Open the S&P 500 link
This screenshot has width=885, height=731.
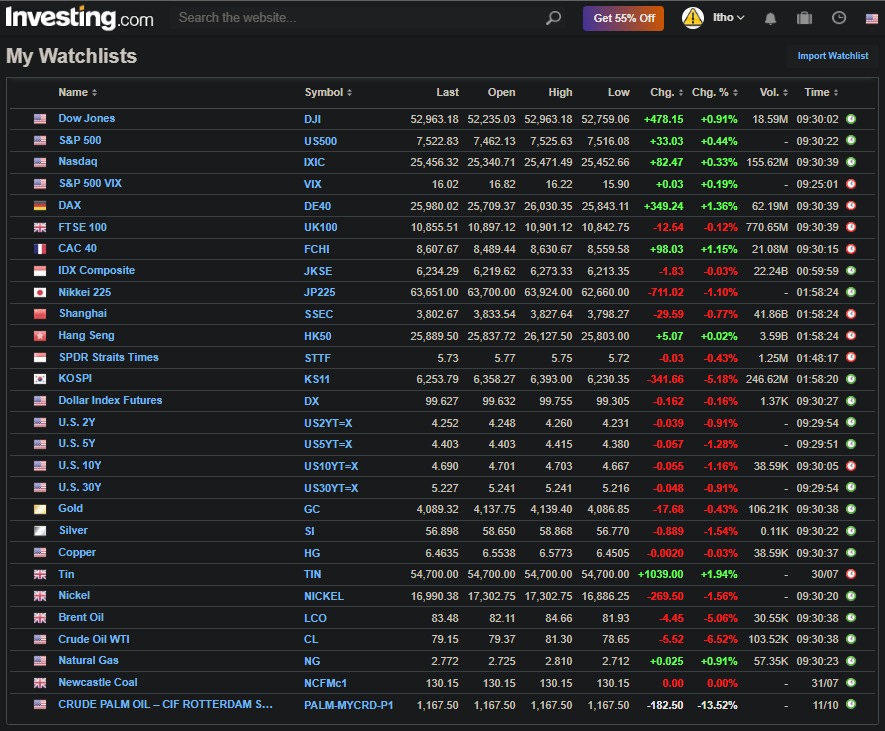[80, 141]
